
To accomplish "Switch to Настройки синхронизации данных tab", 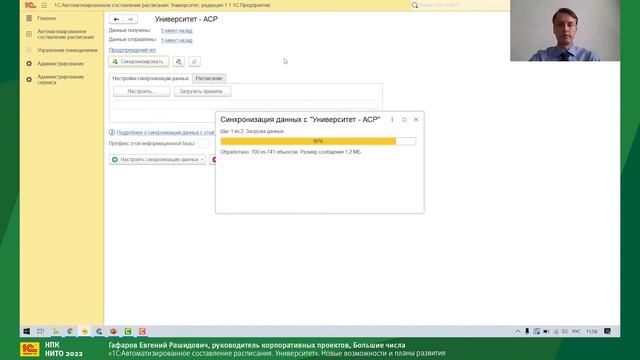I will (150, 78).
